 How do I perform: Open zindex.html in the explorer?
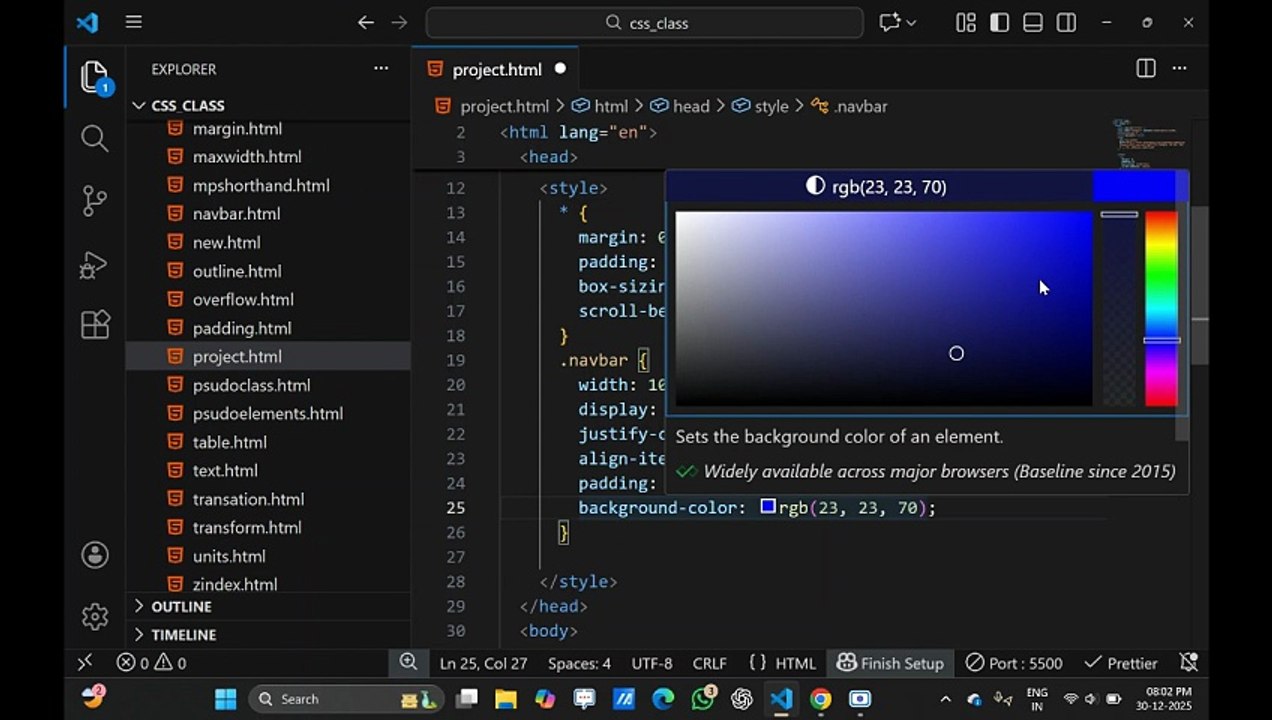click(x=235, y=584)
